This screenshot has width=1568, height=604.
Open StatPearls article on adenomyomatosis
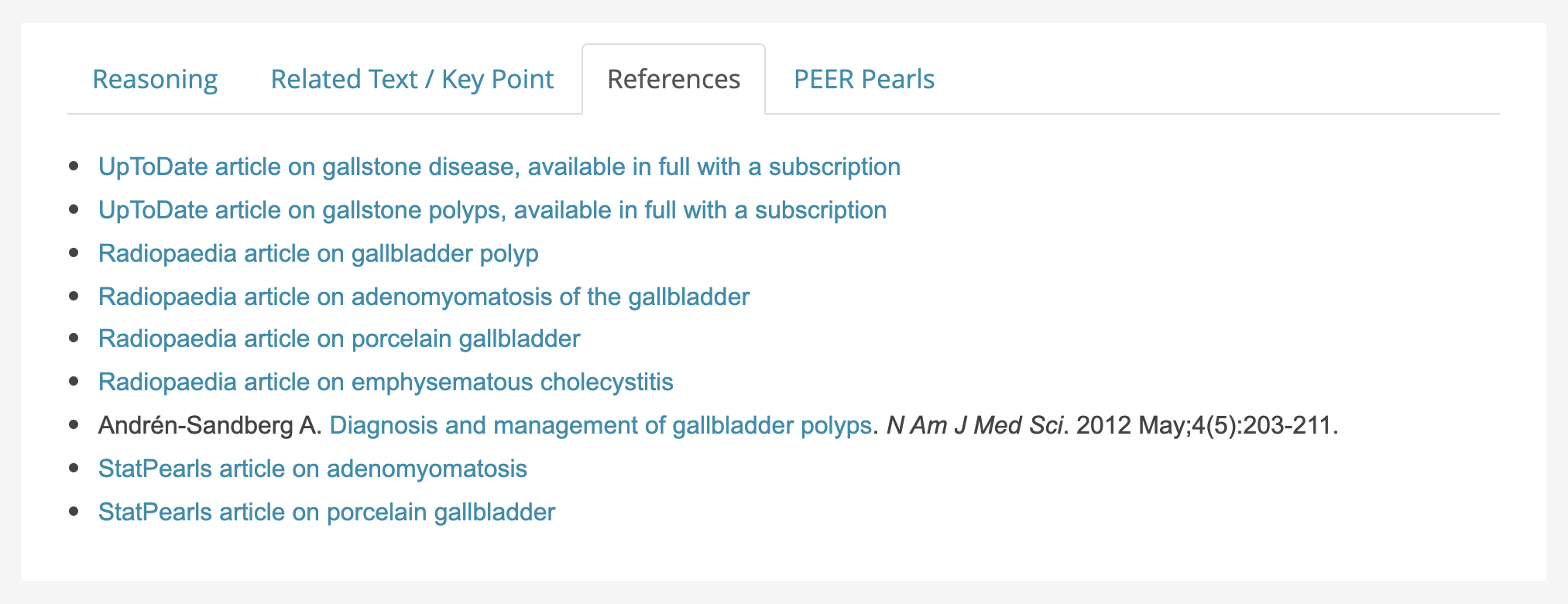[313, 468]
